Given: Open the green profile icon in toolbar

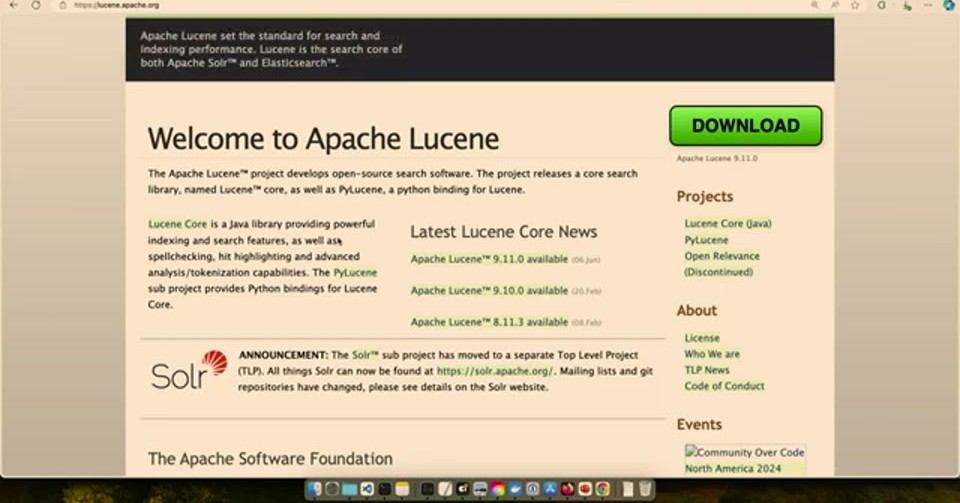Looking at the screenshot, I should pyautogui.click(x=907, y=5).
